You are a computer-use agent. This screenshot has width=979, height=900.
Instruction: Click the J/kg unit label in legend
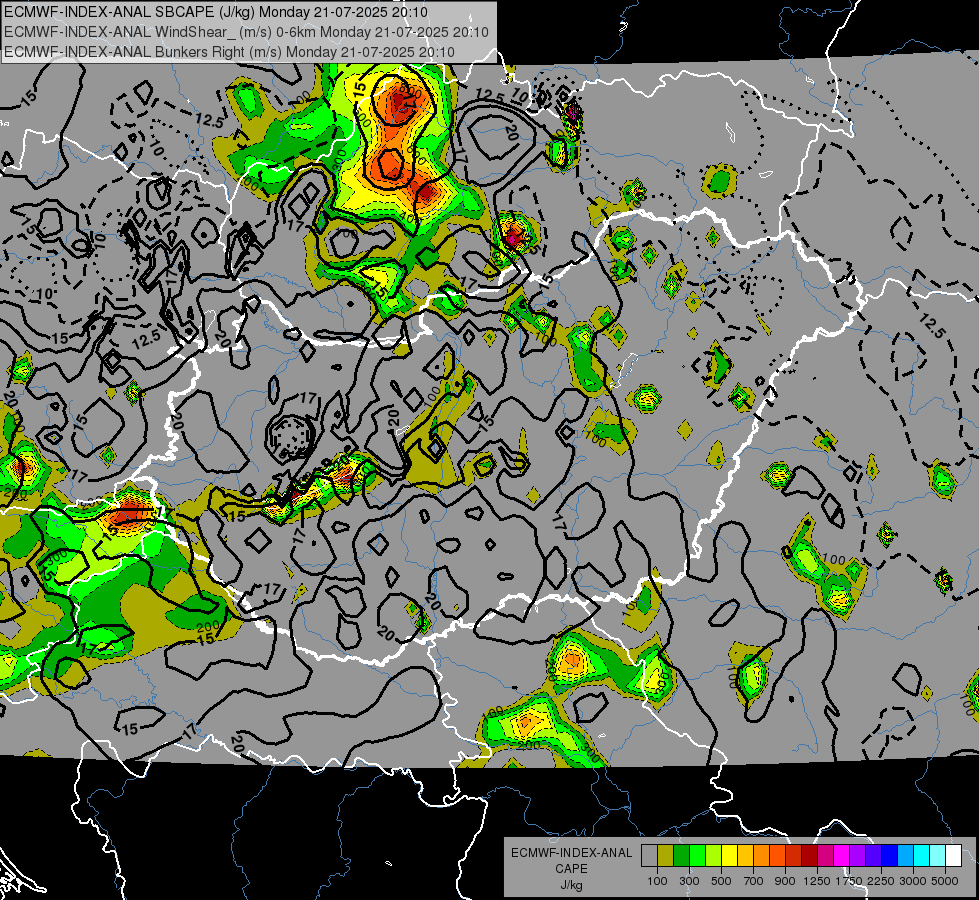point(572,885)
